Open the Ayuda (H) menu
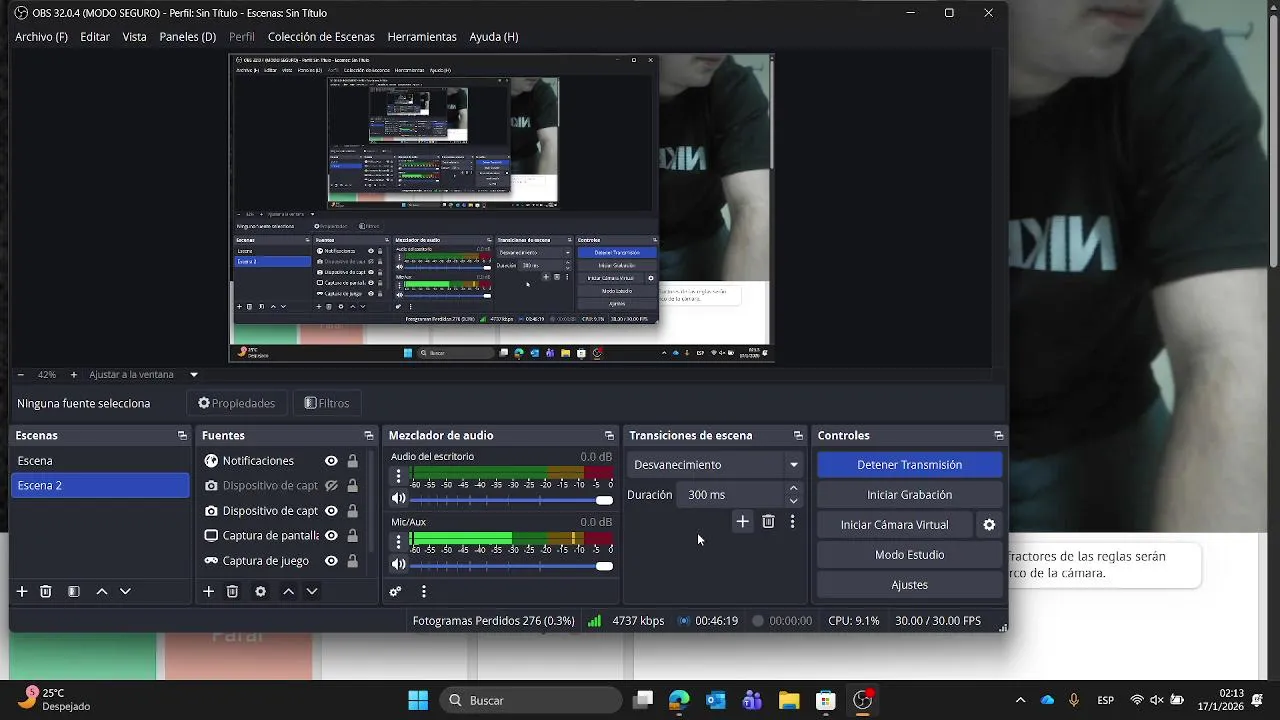This screenshot has height=720, width=1280. [x=494, y=37]
